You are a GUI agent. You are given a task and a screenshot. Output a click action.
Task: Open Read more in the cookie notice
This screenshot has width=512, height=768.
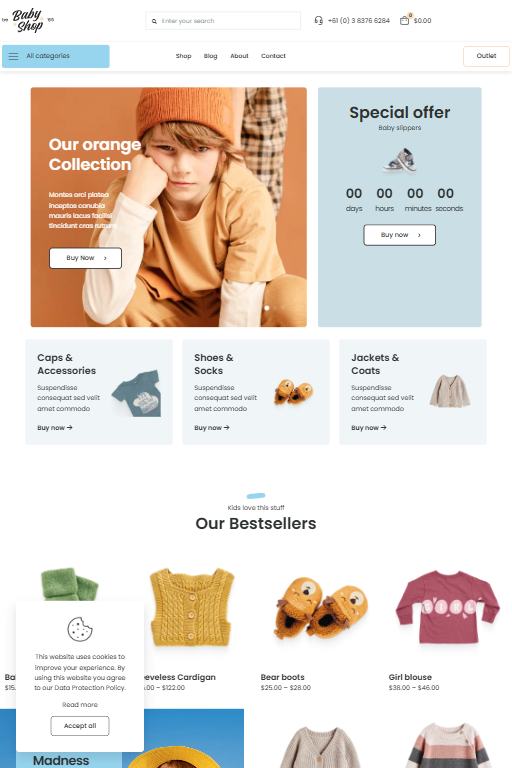[x=80, y=704]
